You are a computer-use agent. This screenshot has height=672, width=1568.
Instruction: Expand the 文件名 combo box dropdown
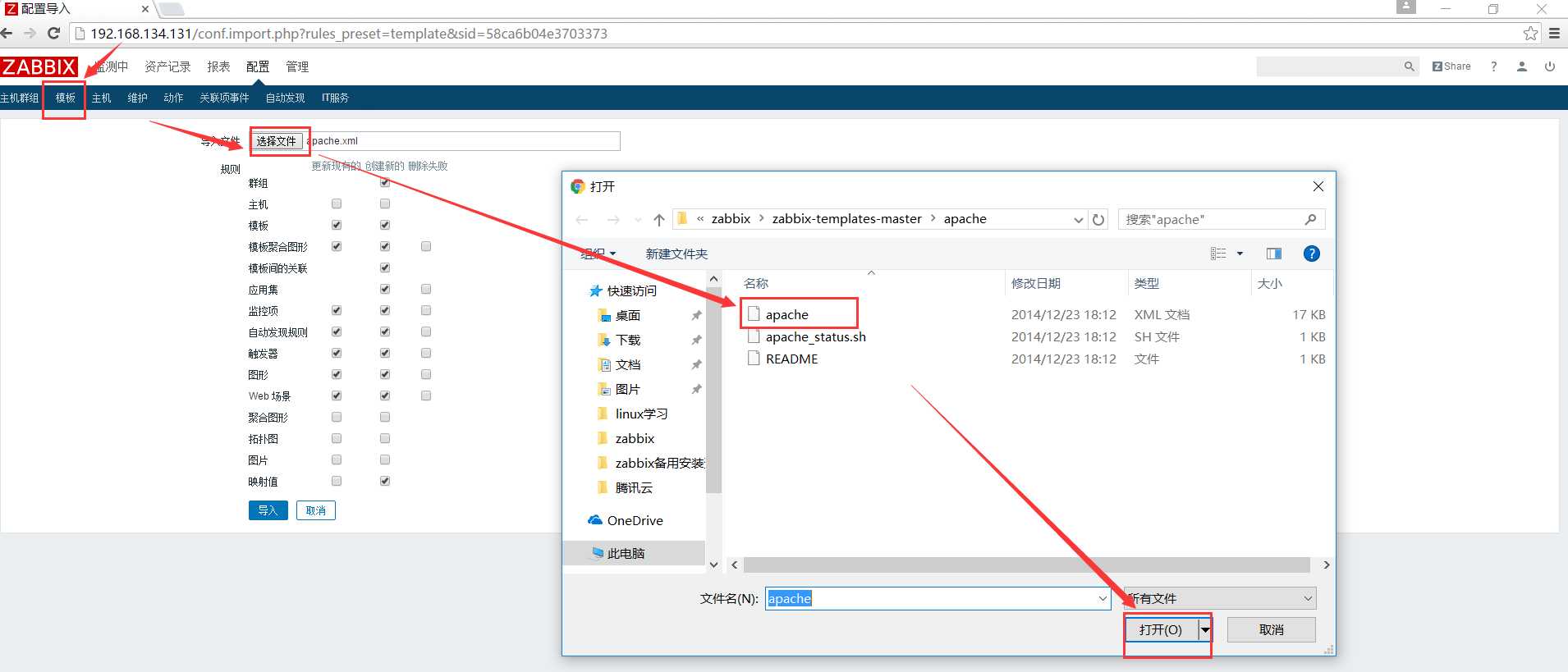(1103, 599)
